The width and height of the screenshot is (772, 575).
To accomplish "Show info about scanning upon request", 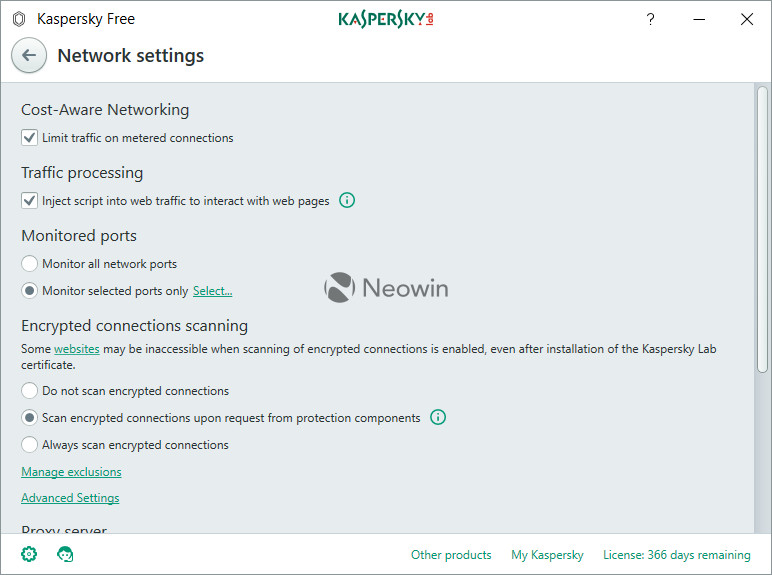I will click(438, 417).
